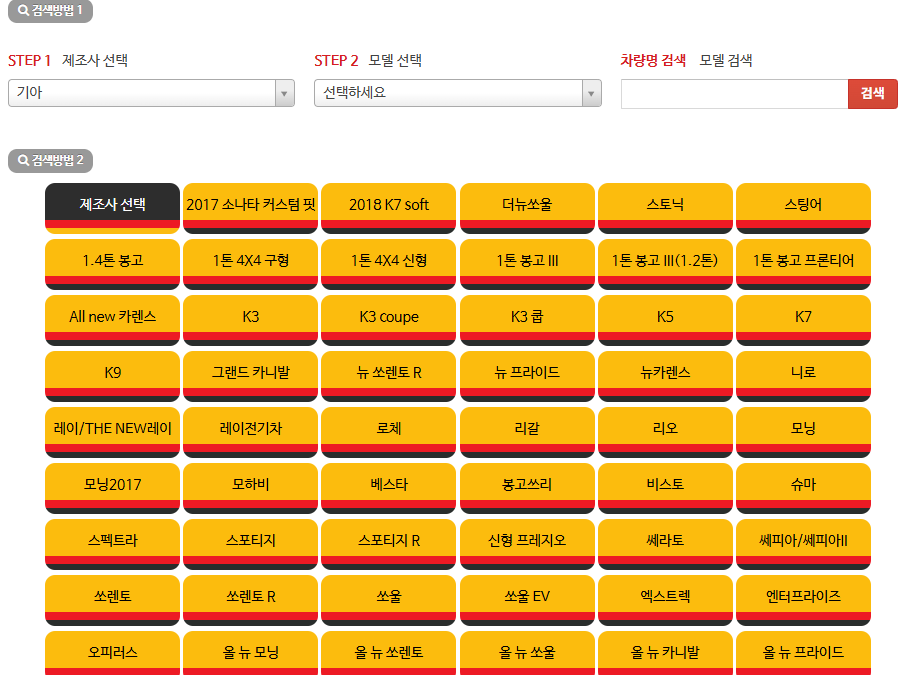Click the 엑스트렉 model button
899x675 pixels.
[665, 600]
